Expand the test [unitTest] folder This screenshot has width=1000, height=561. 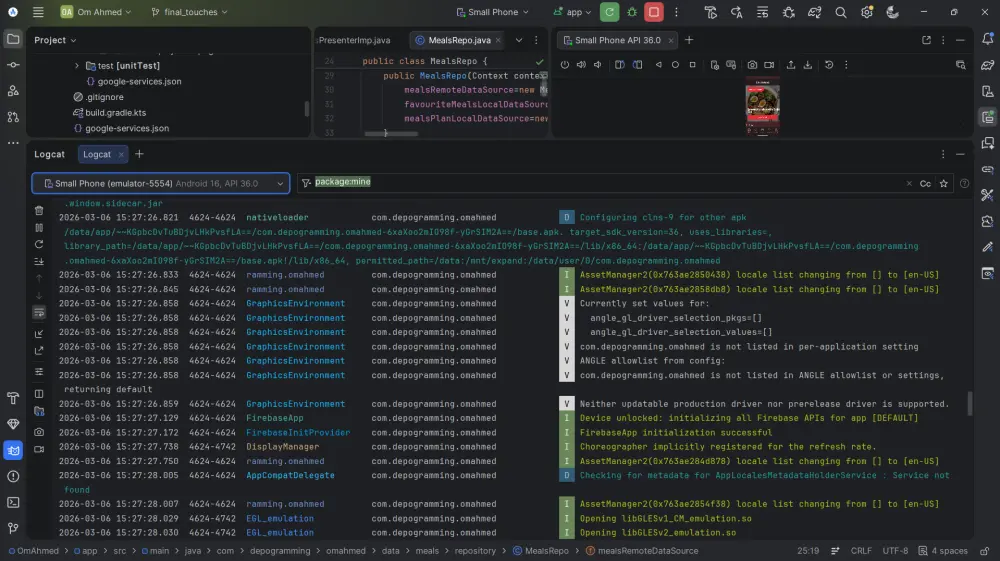[77, 66]
